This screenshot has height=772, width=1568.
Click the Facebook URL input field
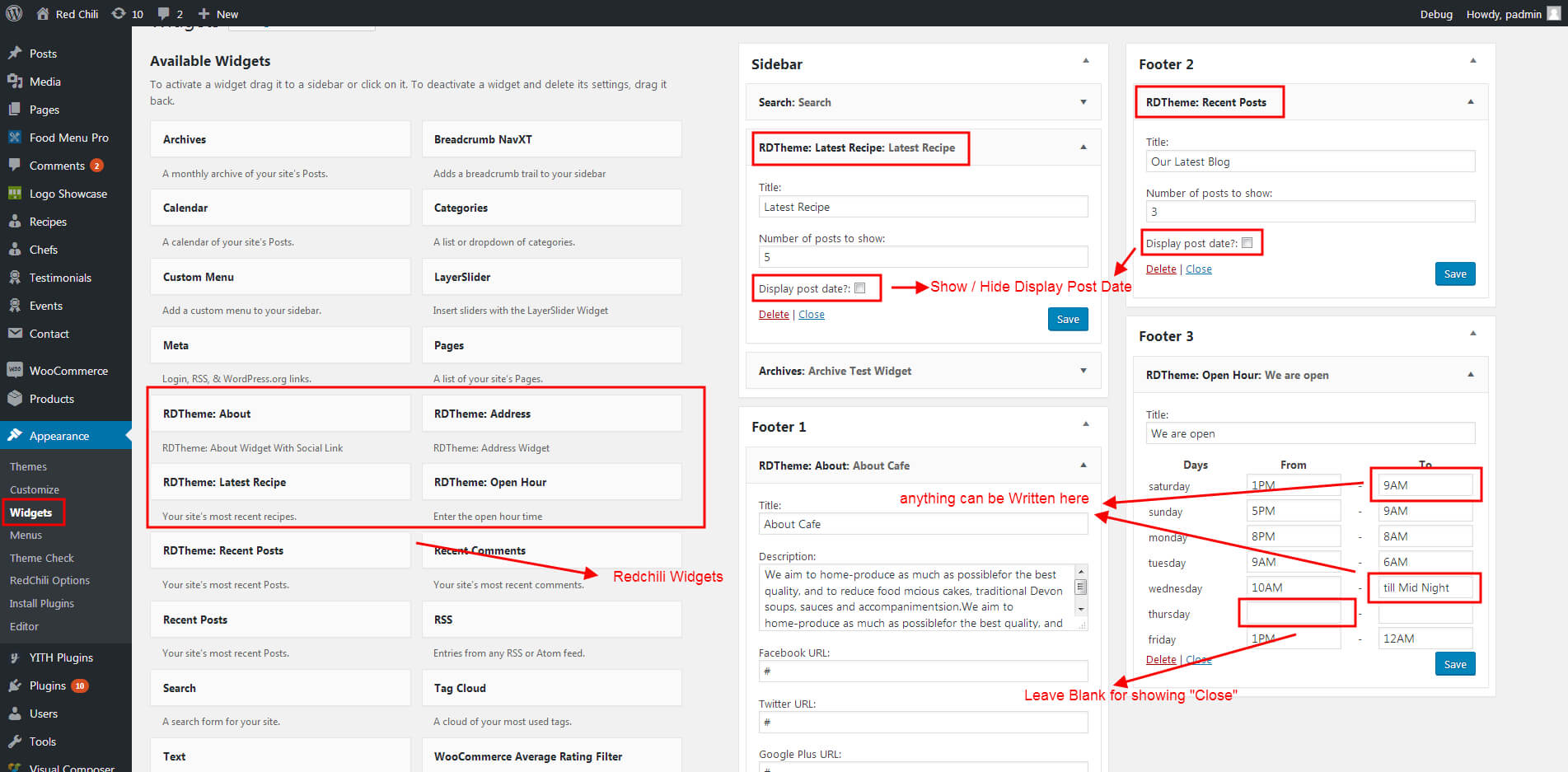coord(923,671)
